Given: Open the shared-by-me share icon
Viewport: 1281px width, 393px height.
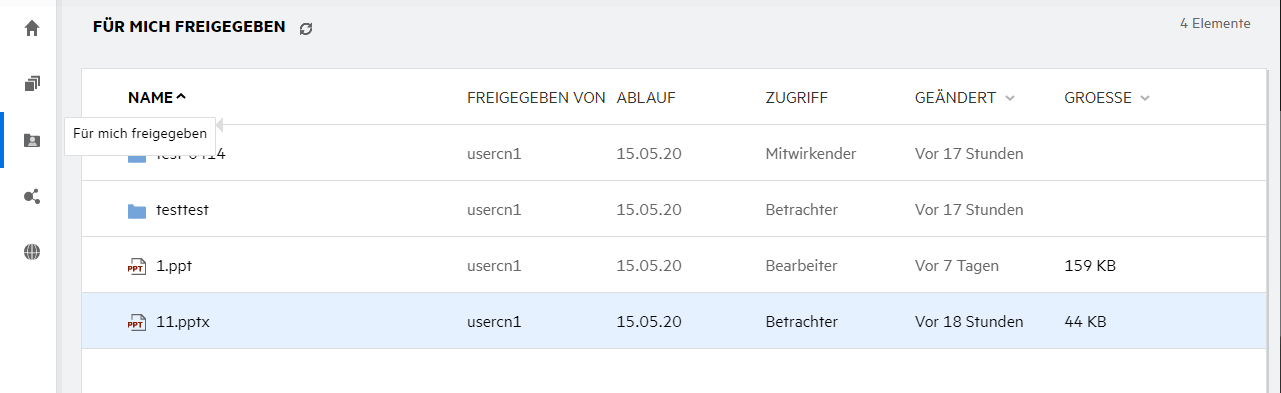Looking at the screenshot, I should pos(32,196).
